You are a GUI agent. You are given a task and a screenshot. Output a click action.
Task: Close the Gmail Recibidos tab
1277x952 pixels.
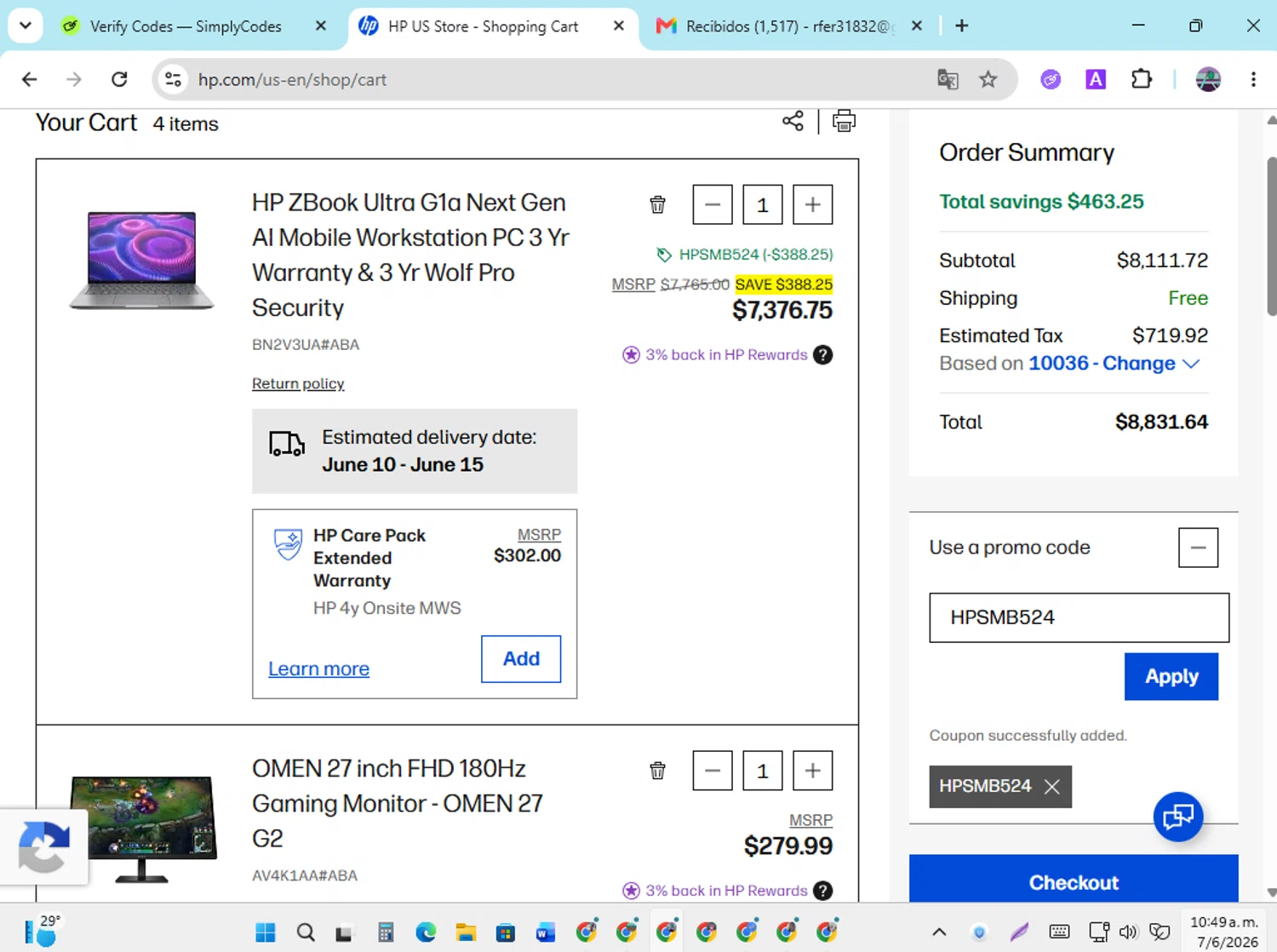(917, 26)
